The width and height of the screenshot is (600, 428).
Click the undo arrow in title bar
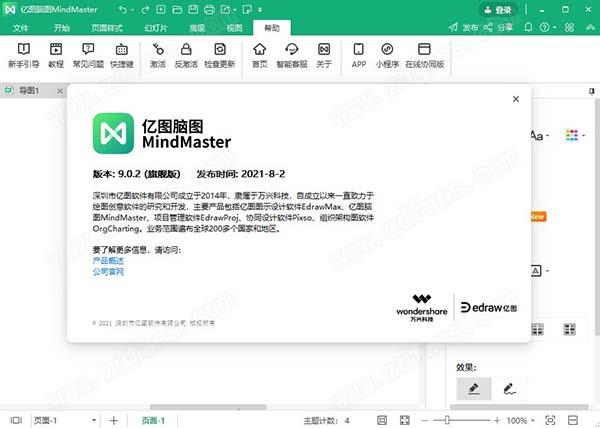point(122,10)
